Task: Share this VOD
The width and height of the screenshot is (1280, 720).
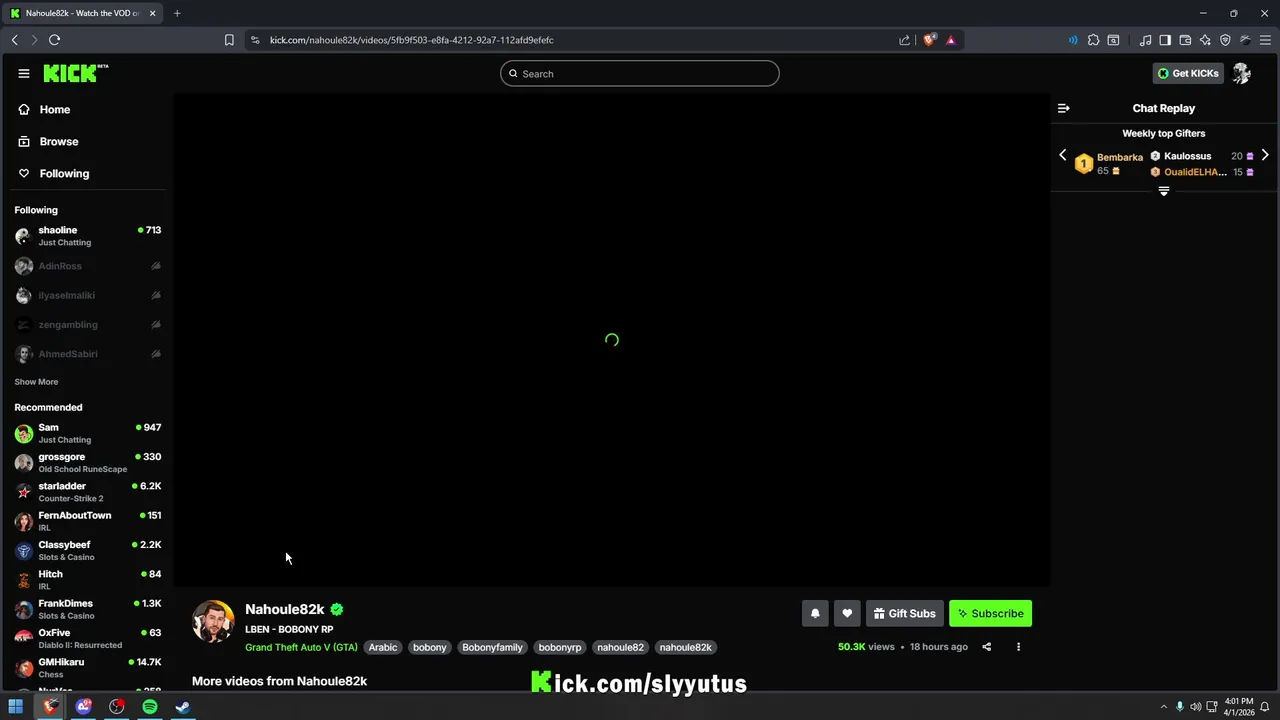Action: click(x=986, y=647)
